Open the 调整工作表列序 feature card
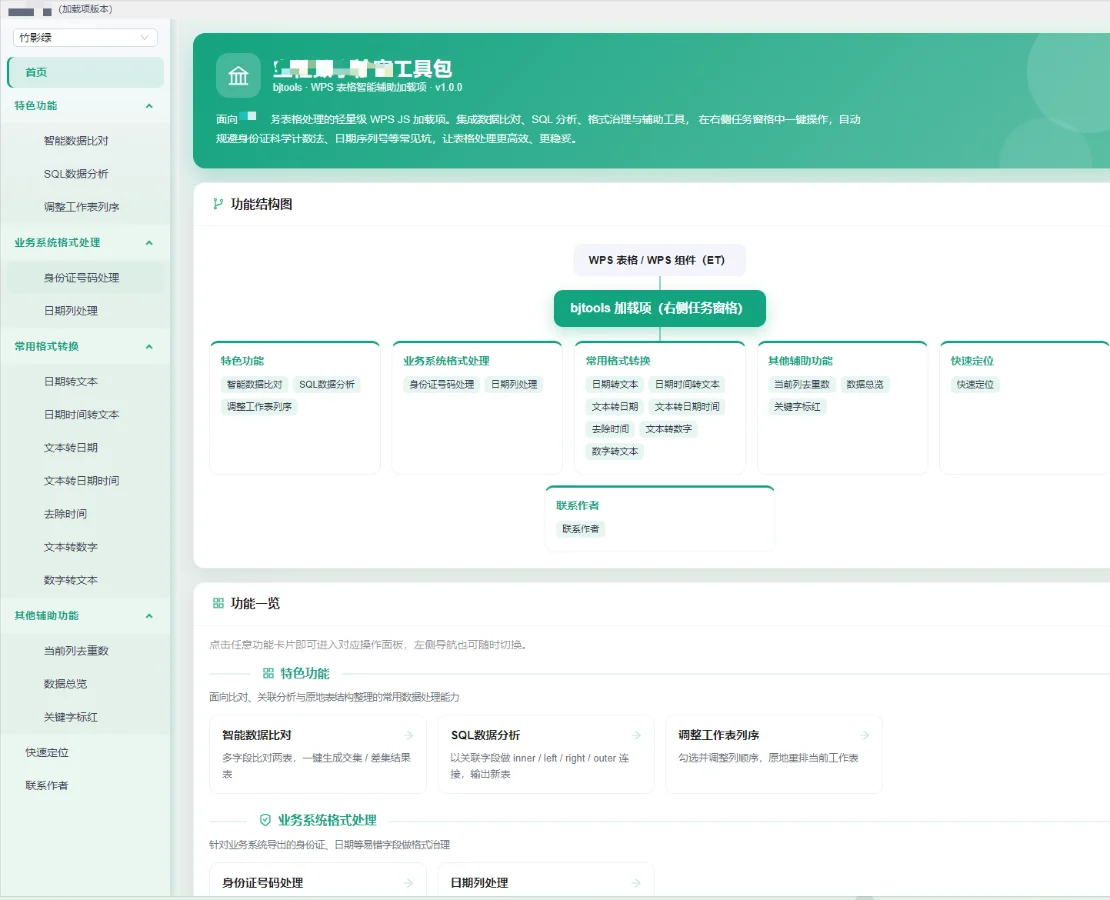This screenshot has width=1110, height=900. [x=774, y=754]
